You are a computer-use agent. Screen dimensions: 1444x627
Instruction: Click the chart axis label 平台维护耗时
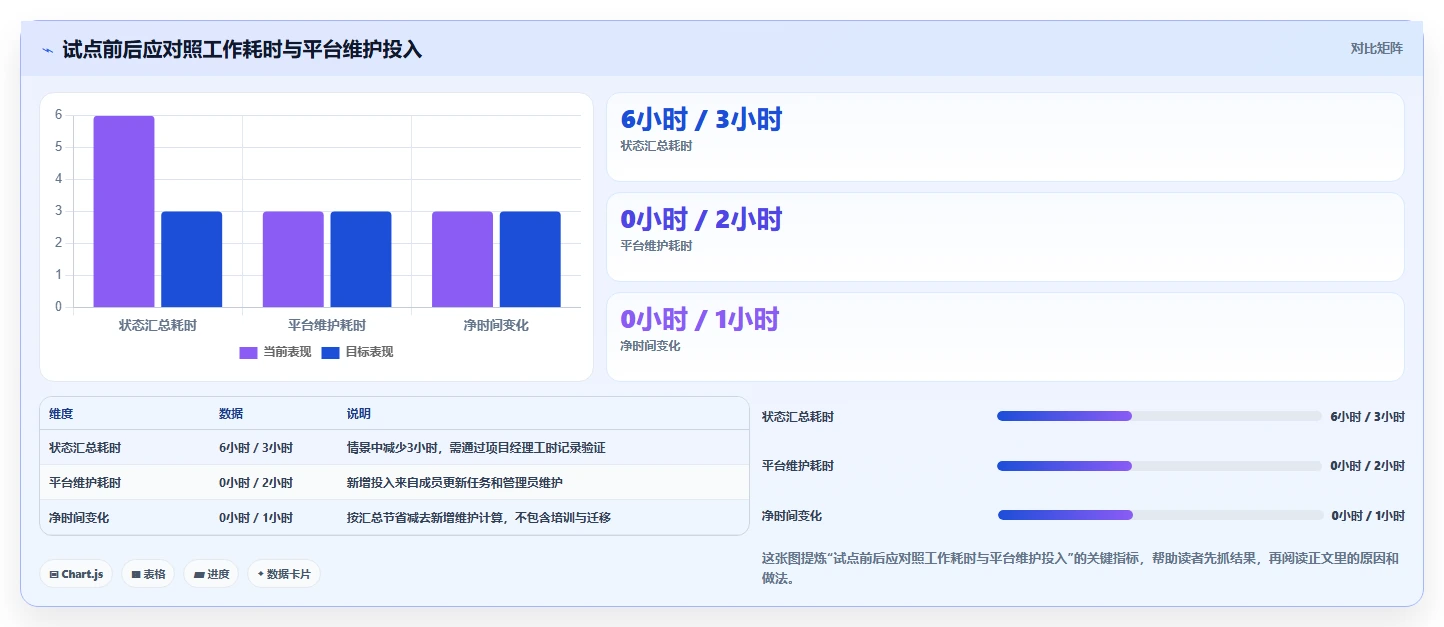(327, 325)
